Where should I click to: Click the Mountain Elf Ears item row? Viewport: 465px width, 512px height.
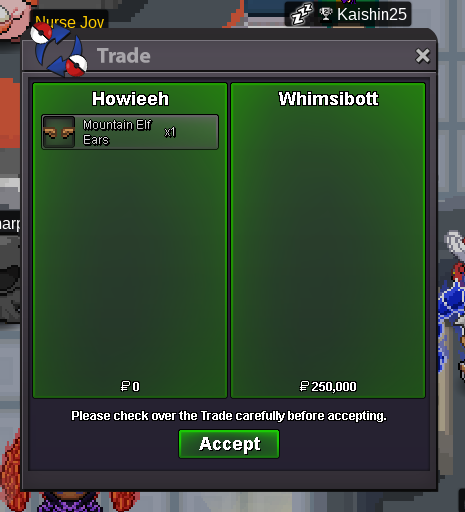[130, 132]
